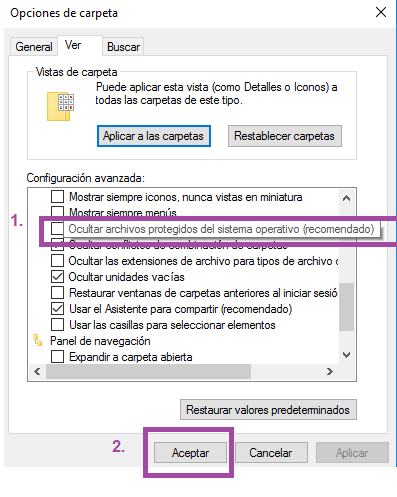Disable Usar el Asistente para compartir
397x497 pixels.
click(x=57, y=309)
